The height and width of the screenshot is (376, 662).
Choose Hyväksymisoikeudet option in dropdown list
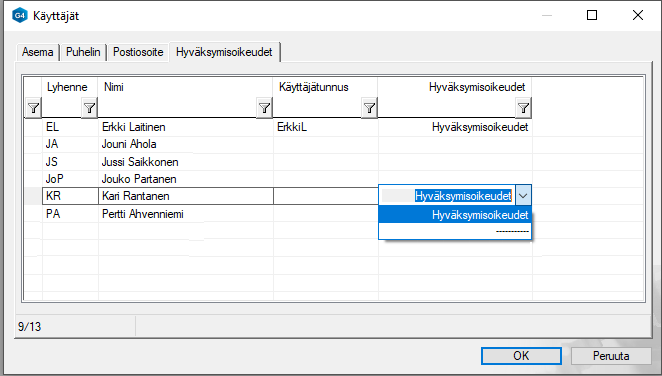click(x=455, y=215)
